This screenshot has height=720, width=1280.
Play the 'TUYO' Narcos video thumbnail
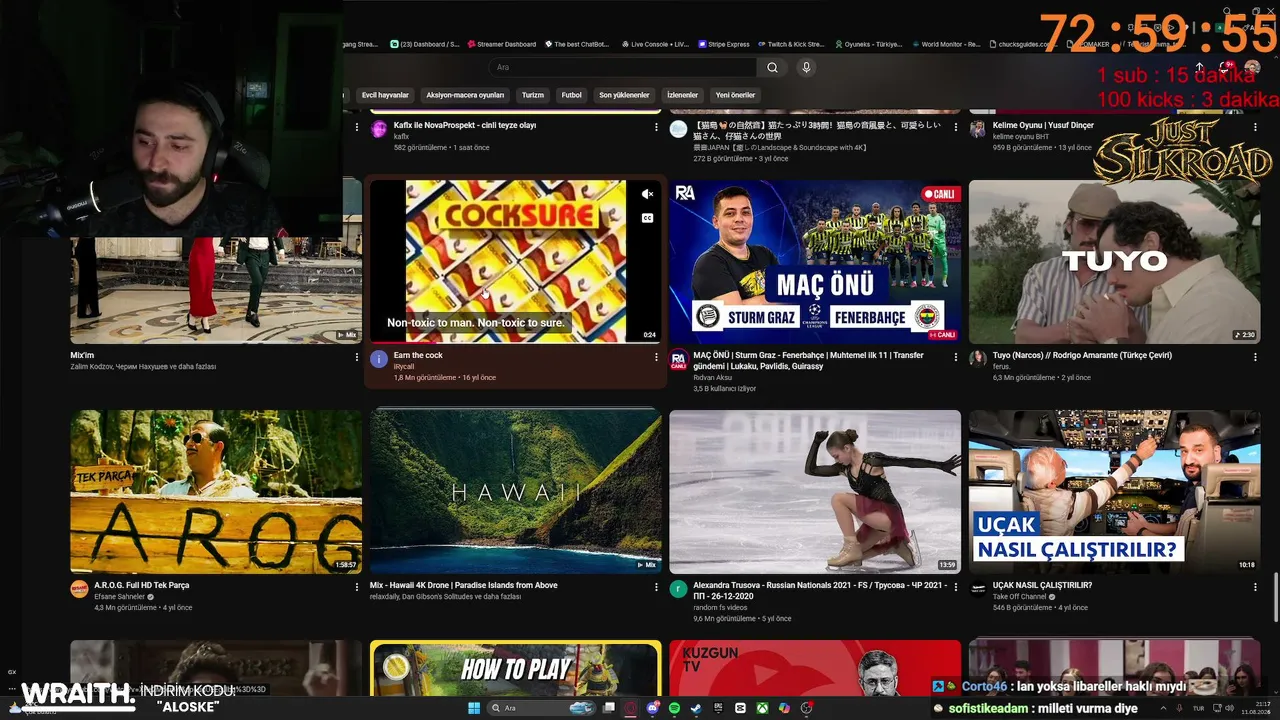coord(1114,261)
